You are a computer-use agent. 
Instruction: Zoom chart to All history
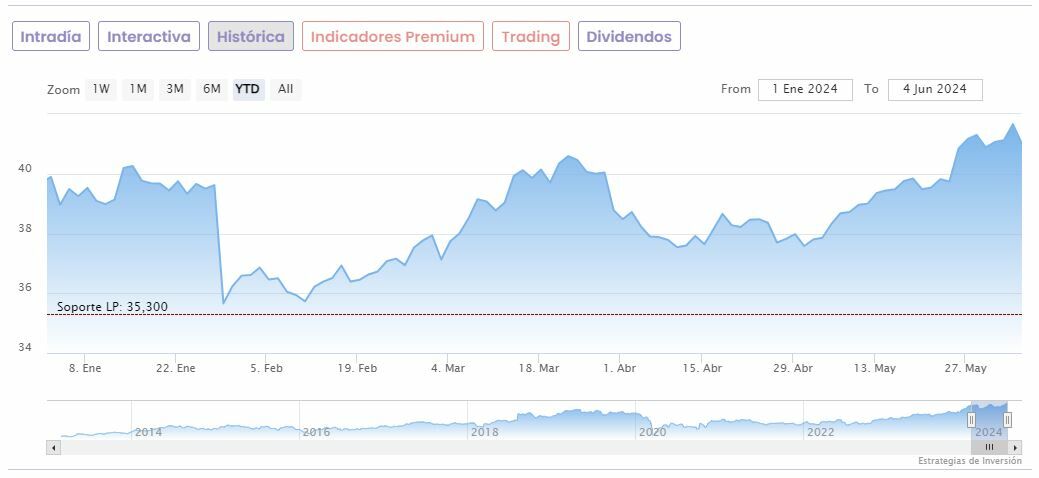[286, 89]
